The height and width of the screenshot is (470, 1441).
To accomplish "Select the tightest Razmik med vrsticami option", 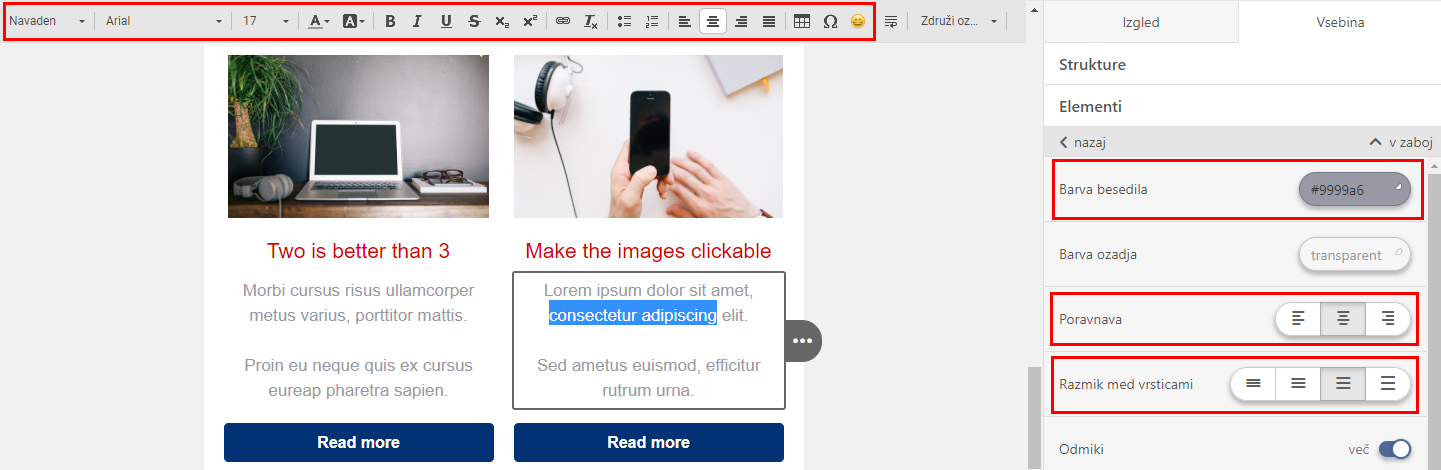I will [x=1253, y=383].
